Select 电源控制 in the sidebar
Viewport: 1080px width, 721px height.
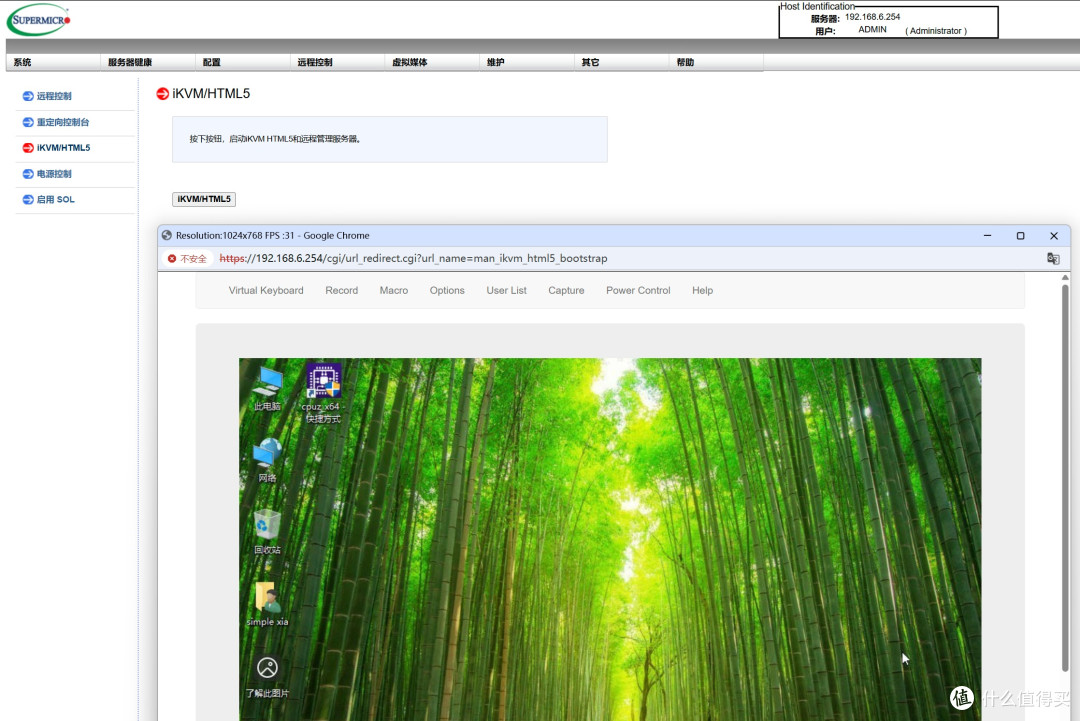click(54, 174)
